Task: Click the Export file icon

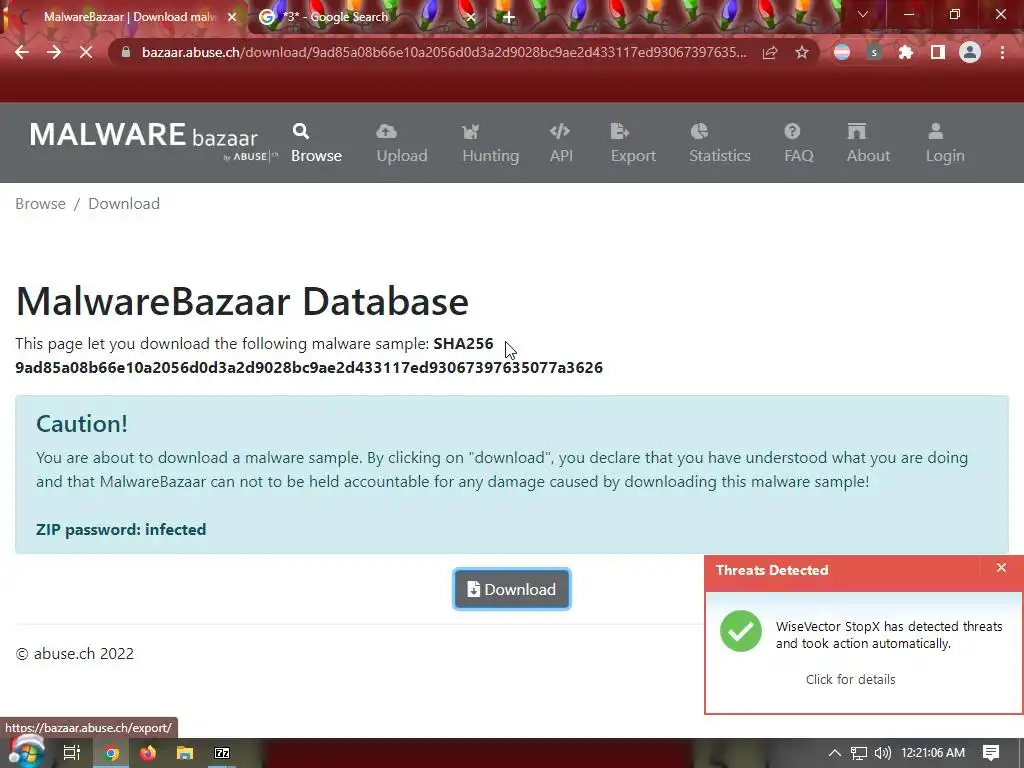Action: click(619, 131)
